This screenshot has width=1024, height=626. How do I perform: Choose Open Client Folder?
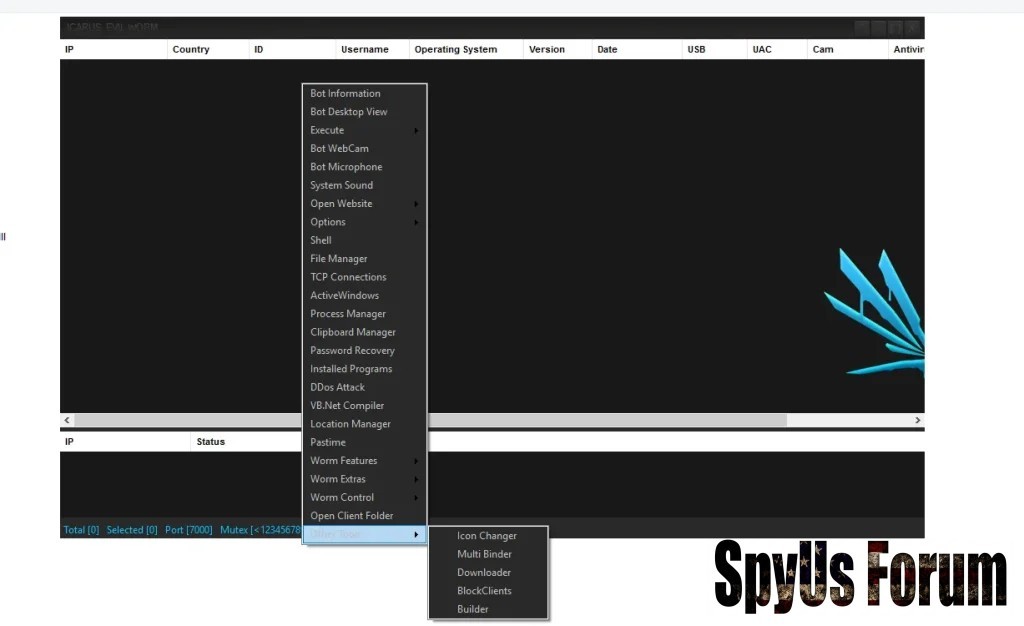click(x=352, y=516)
